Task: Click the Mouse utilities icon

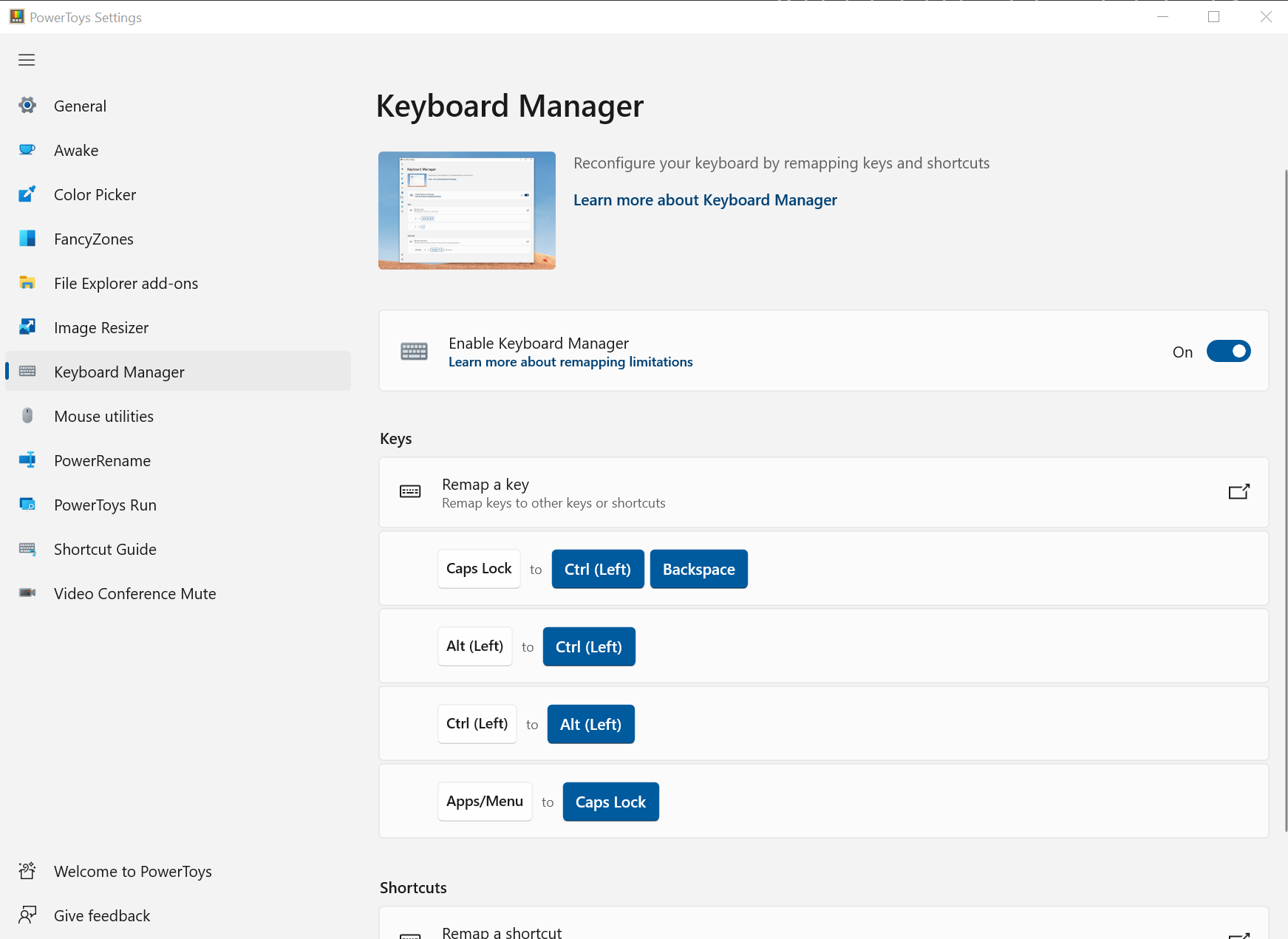Action: point(27,416)
